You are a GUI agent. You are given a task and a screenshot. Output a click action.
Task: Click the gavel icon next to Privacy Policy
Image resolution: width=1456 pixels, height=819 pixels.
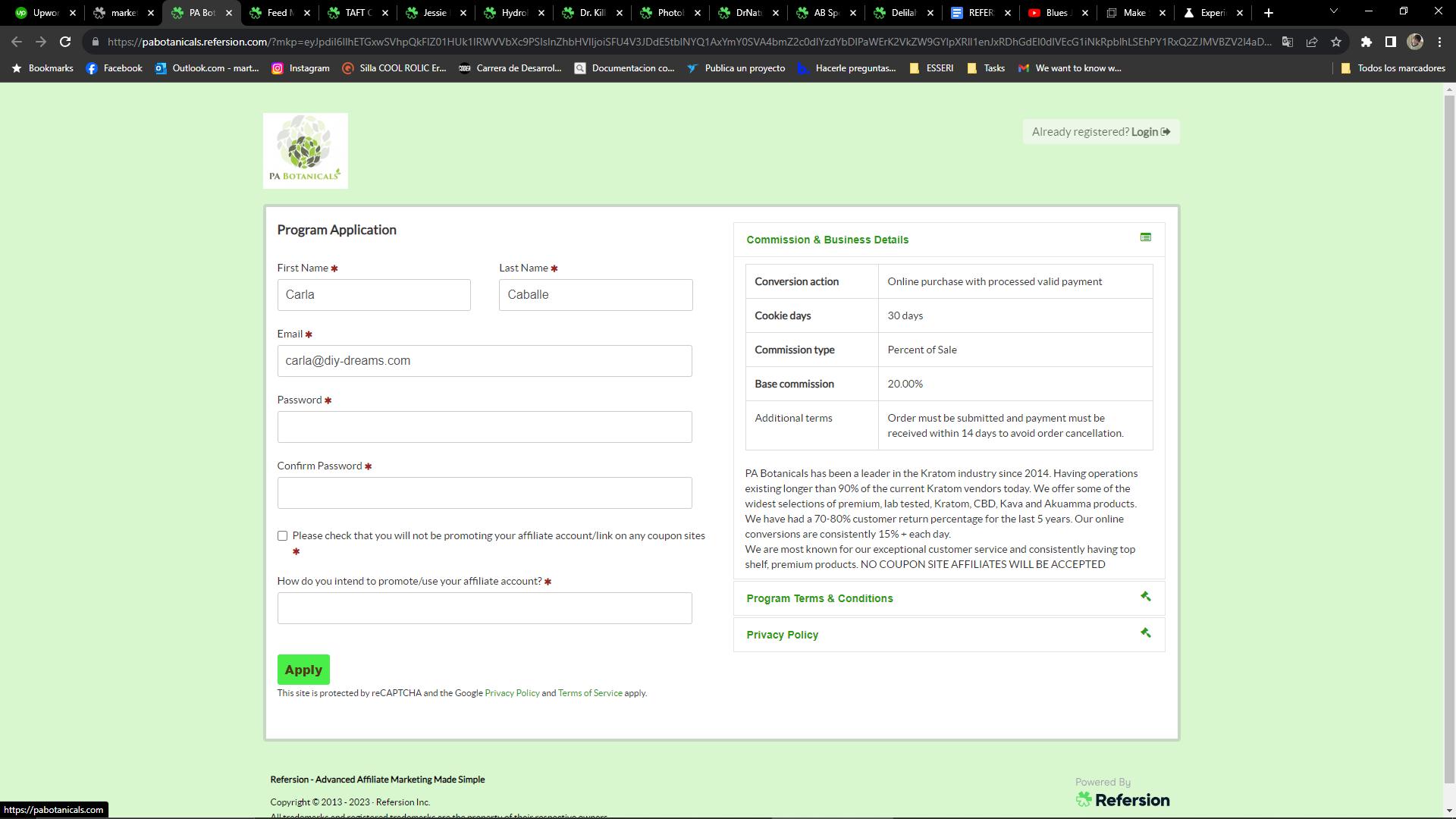1146,632
